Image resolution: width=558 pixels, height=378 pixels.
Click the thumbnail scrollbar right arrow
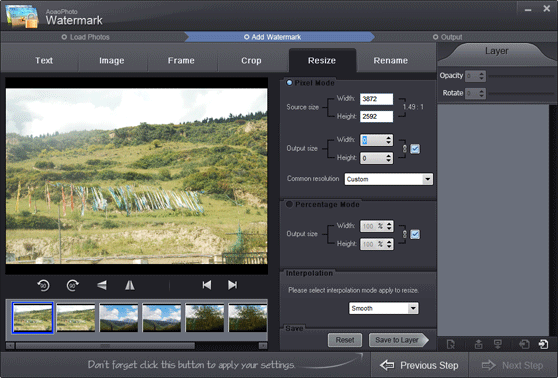pyautogui.click(x=263, y=346)
